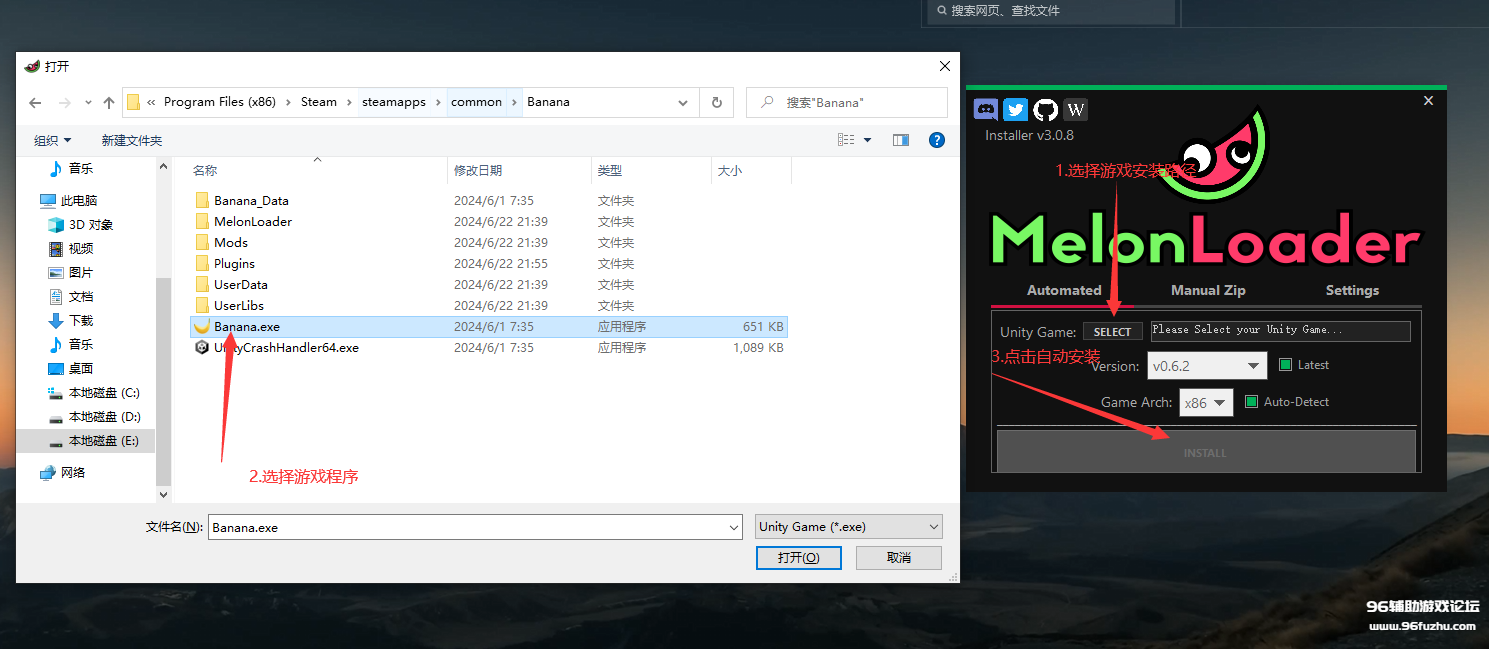Click the 打开(O) button
This screenshot has height=649, width=1489.
tap(799, 558)
